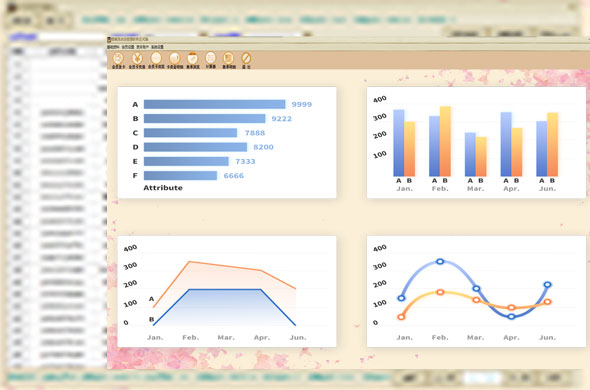Open card recharge with the yen icon

coord(137,59)
